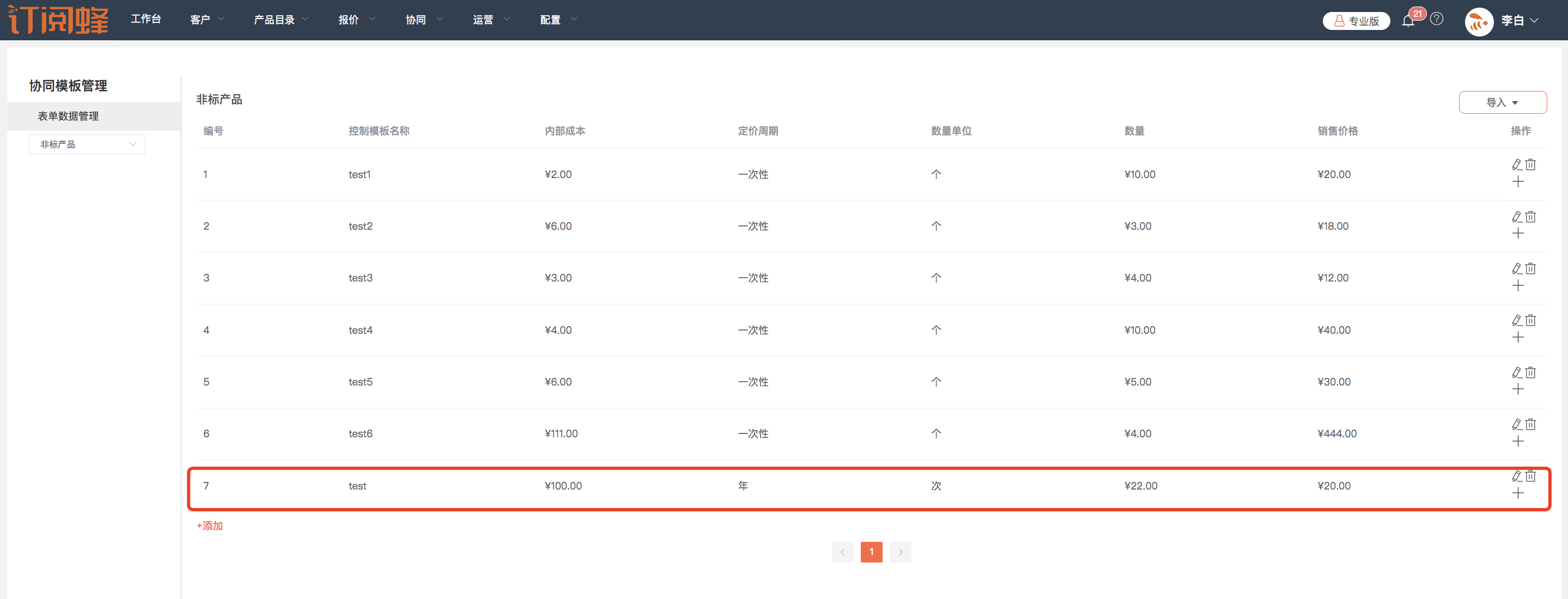The width and height of the screenshot is (1568, 599).
Task: Click the 订阅蜂 logo
Action: coord(58,20)
